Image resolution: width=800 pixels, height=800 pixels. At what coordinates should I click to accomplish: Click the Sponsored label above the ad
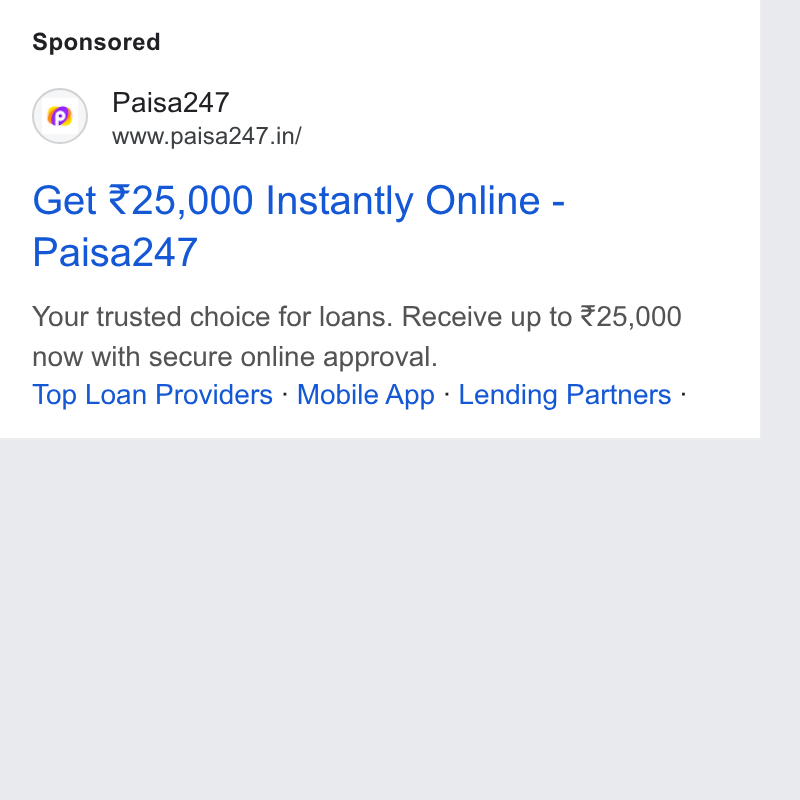pos(96,42)
